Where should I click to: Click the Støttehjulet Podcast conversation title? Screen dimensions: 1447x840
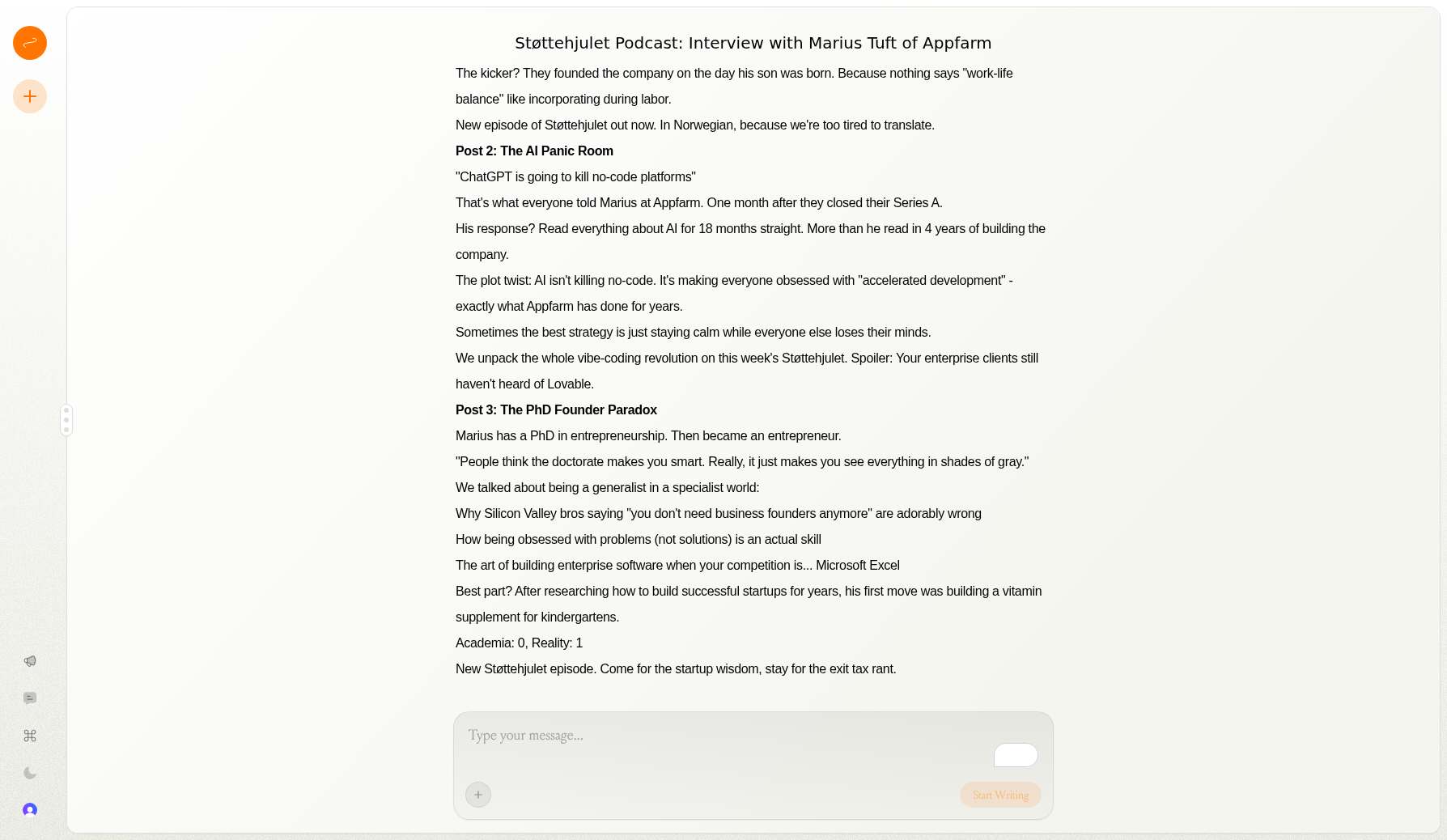pos(753,43)
